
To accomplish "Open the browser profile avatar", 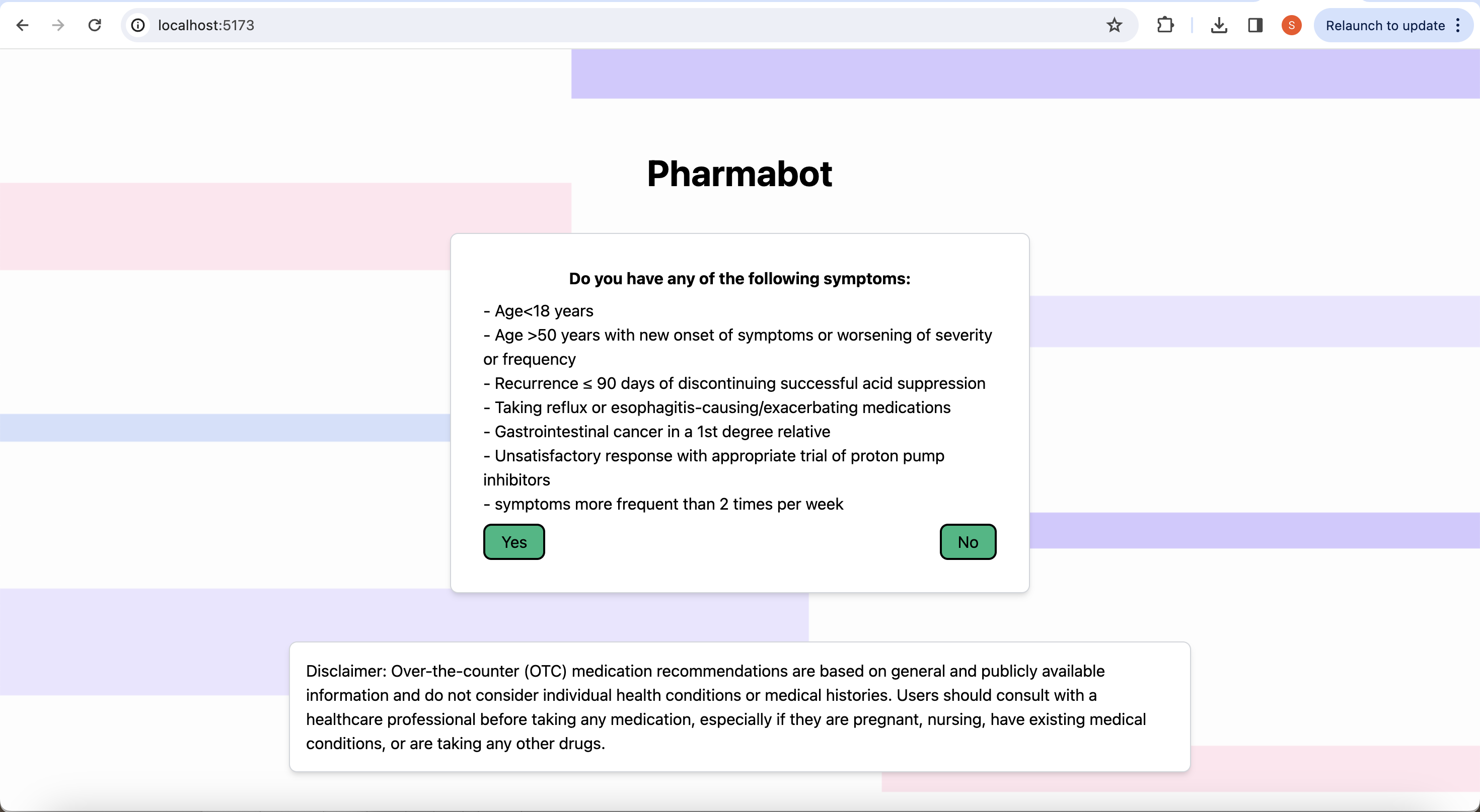I will 1291,25.
